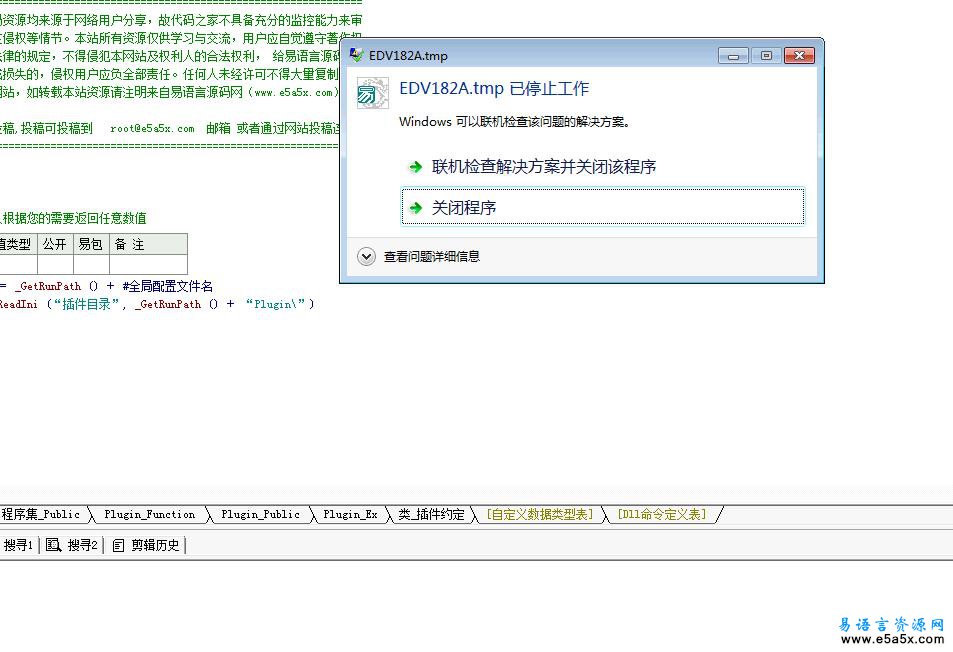Click the EDV182A.tmp program icon in dialog
953x652 pixels.
pos(372,93)
